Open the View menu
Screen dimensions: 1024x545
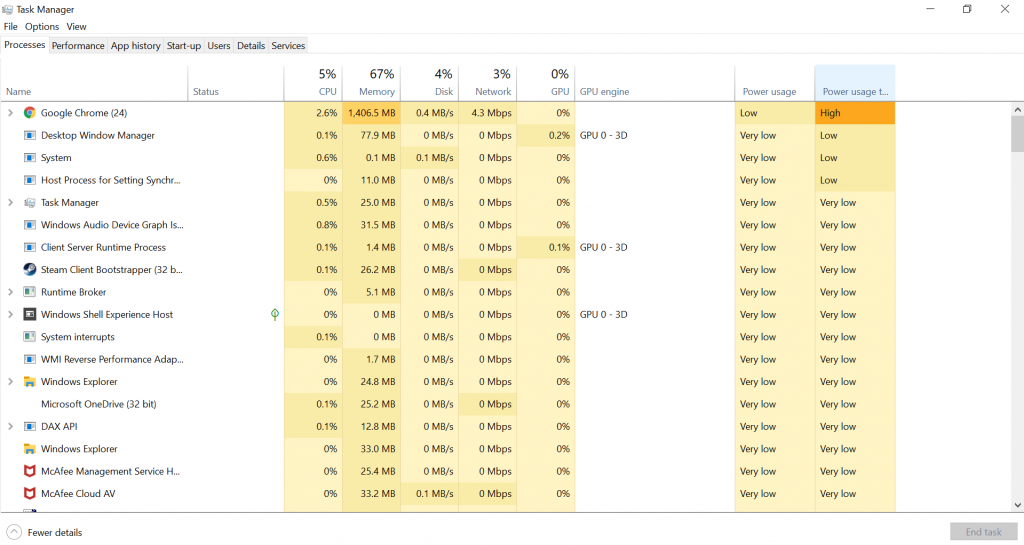[x=76, y=27]
